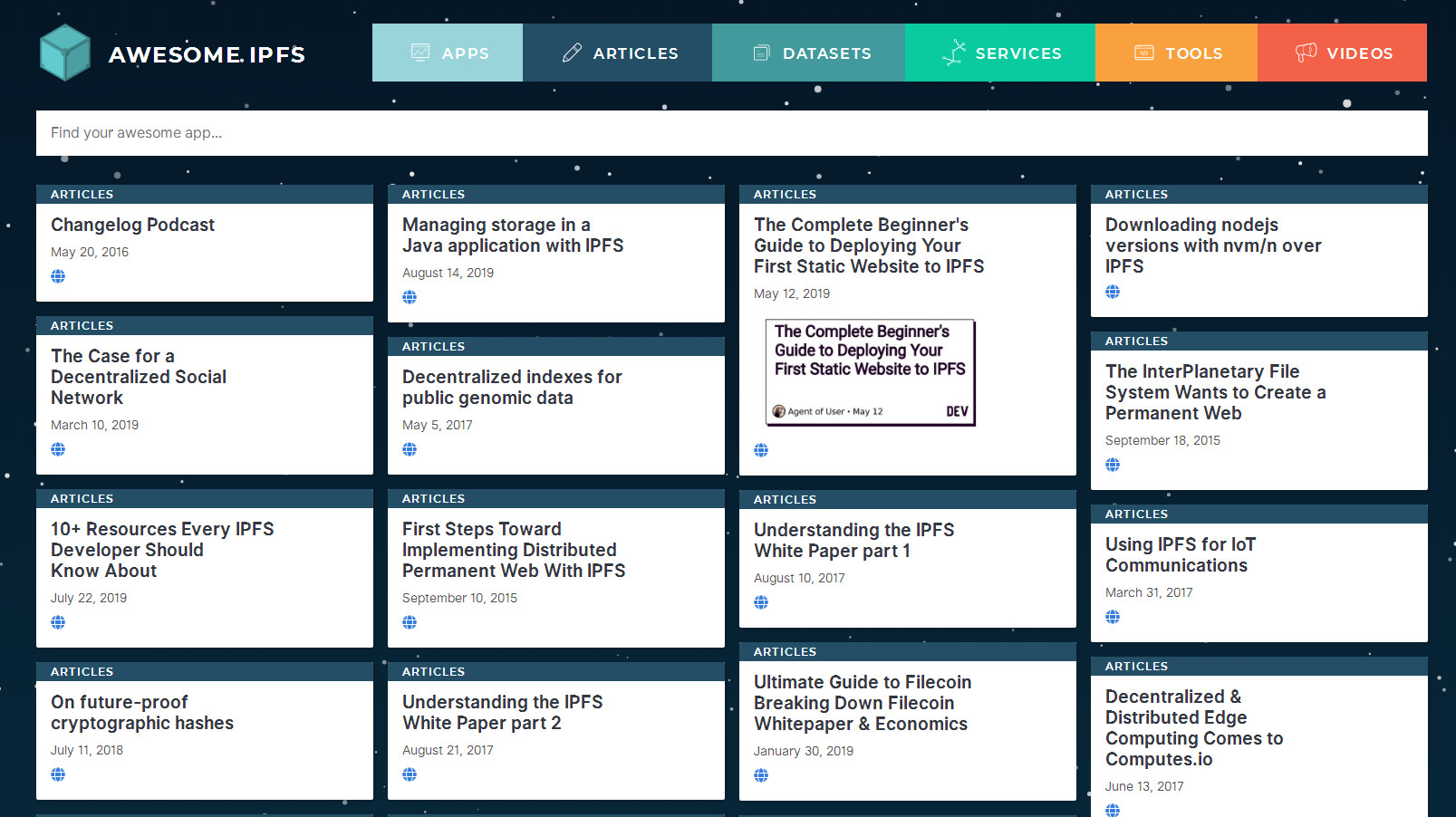Click the 'July 22, 2019' date

(89, 598)
